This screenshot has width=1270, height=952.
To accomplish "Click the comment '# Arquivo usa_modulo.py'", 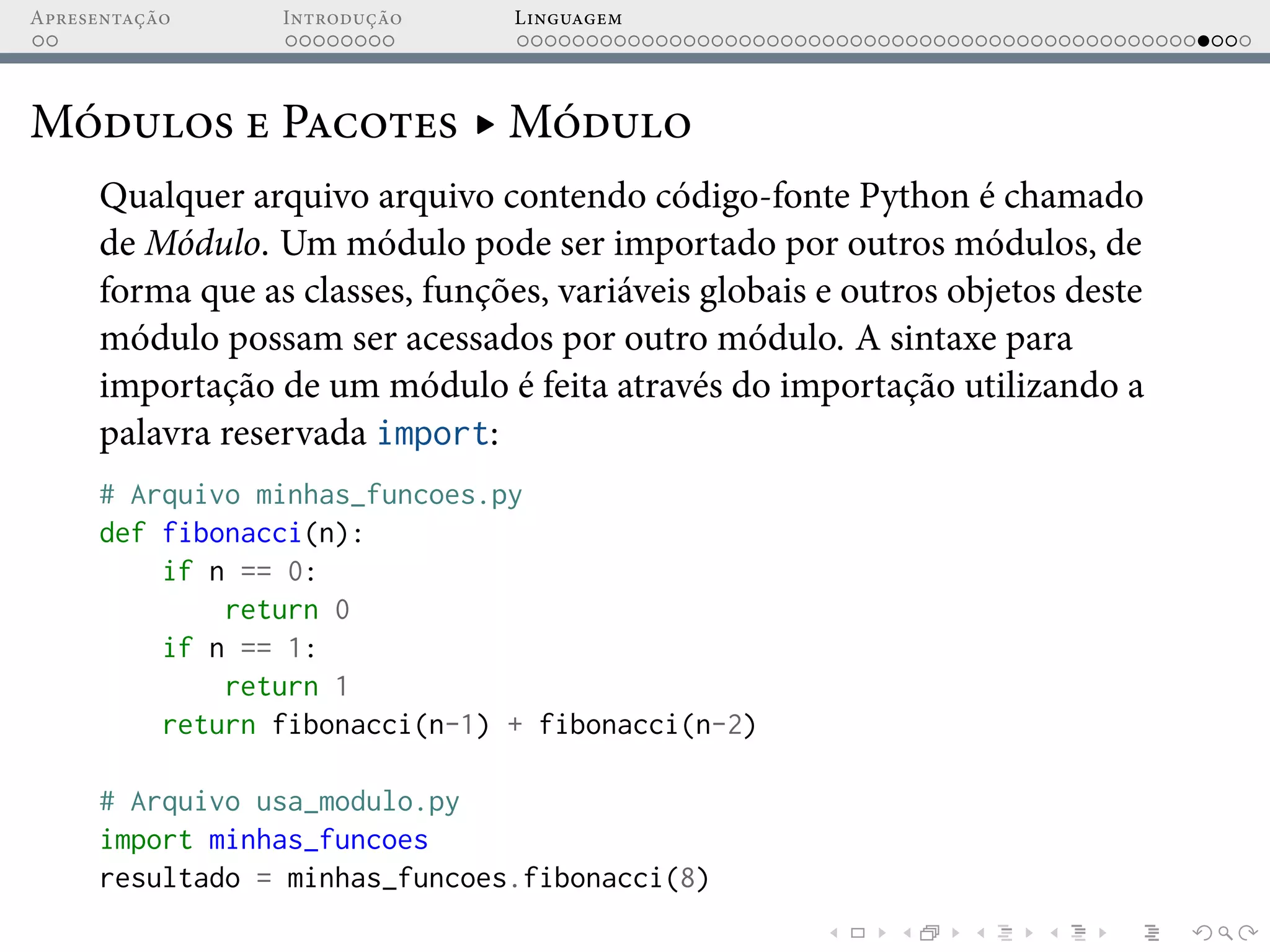I will pyautogui.click(x=280, y=803).
